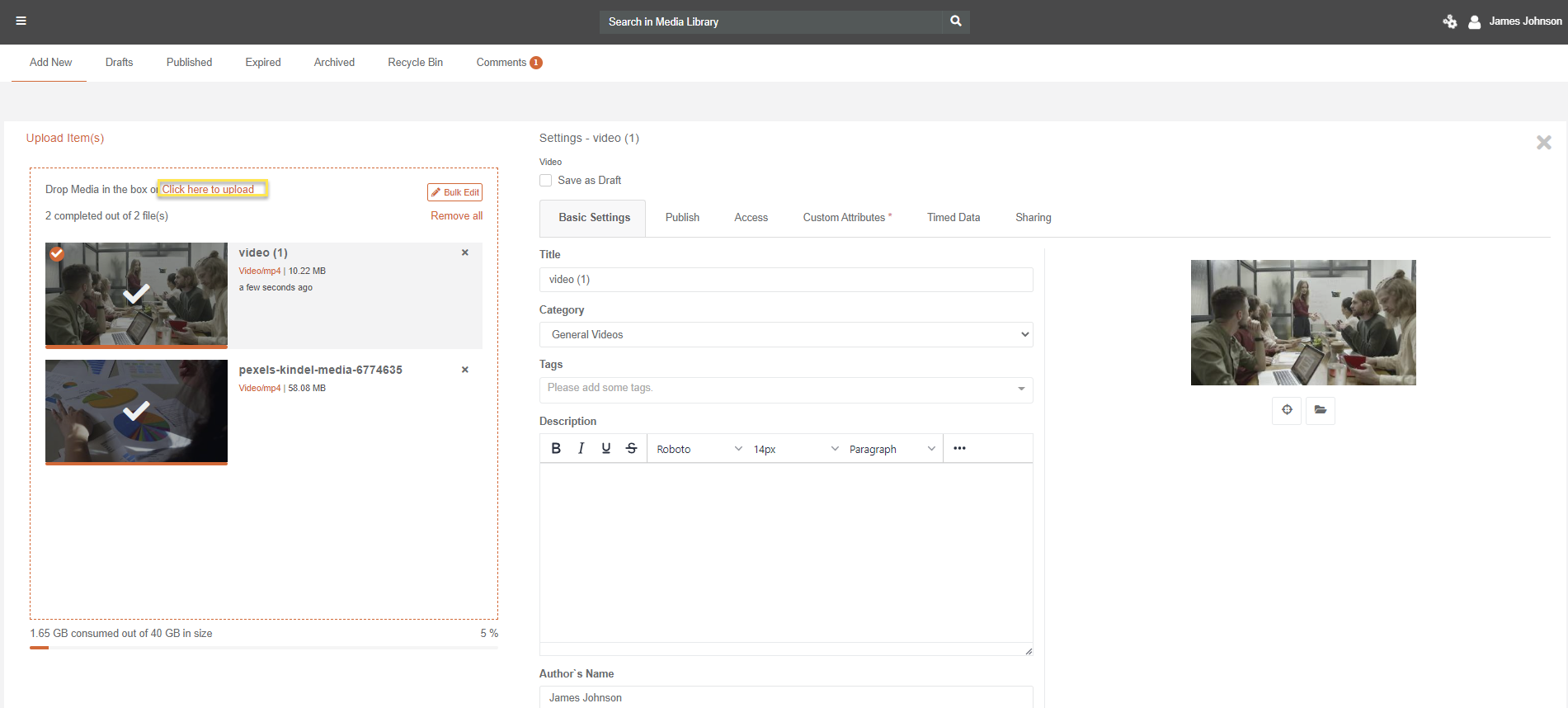The image size is (1568, 708).
Task: Apply strikethrough formatting in Description editor
Action: 631,448
